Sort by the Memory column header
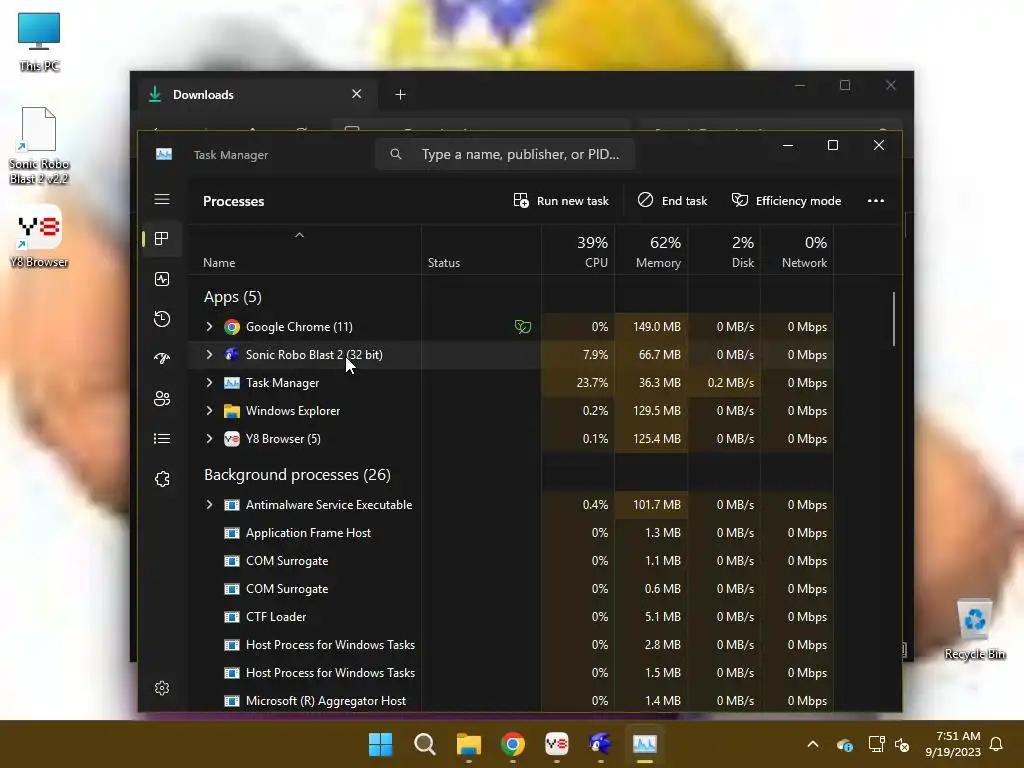 (x=651, y=251)
